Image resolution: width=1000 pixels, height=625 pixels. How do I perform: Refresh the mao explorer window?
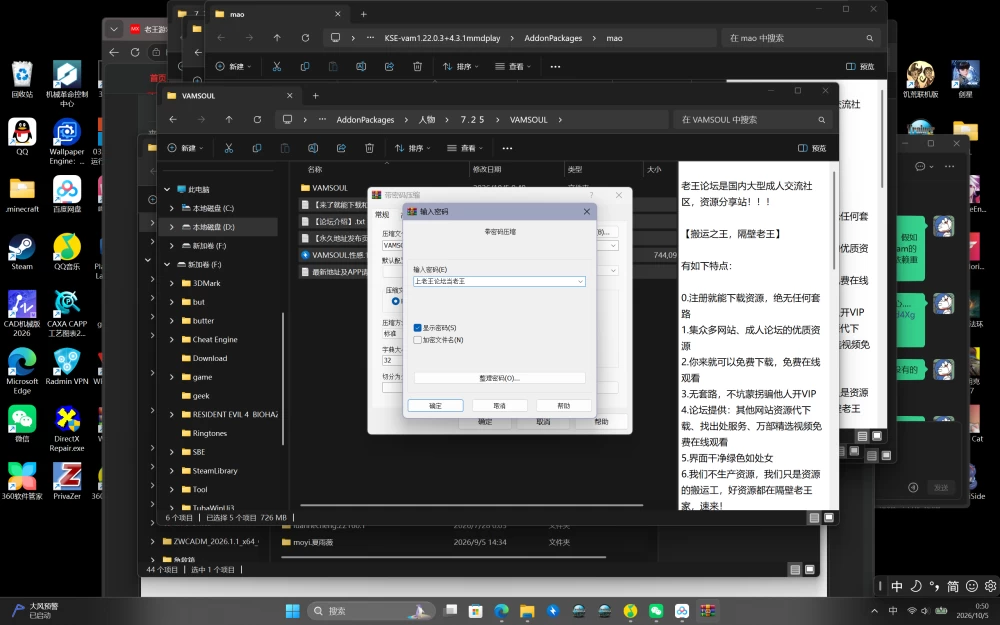305,38
